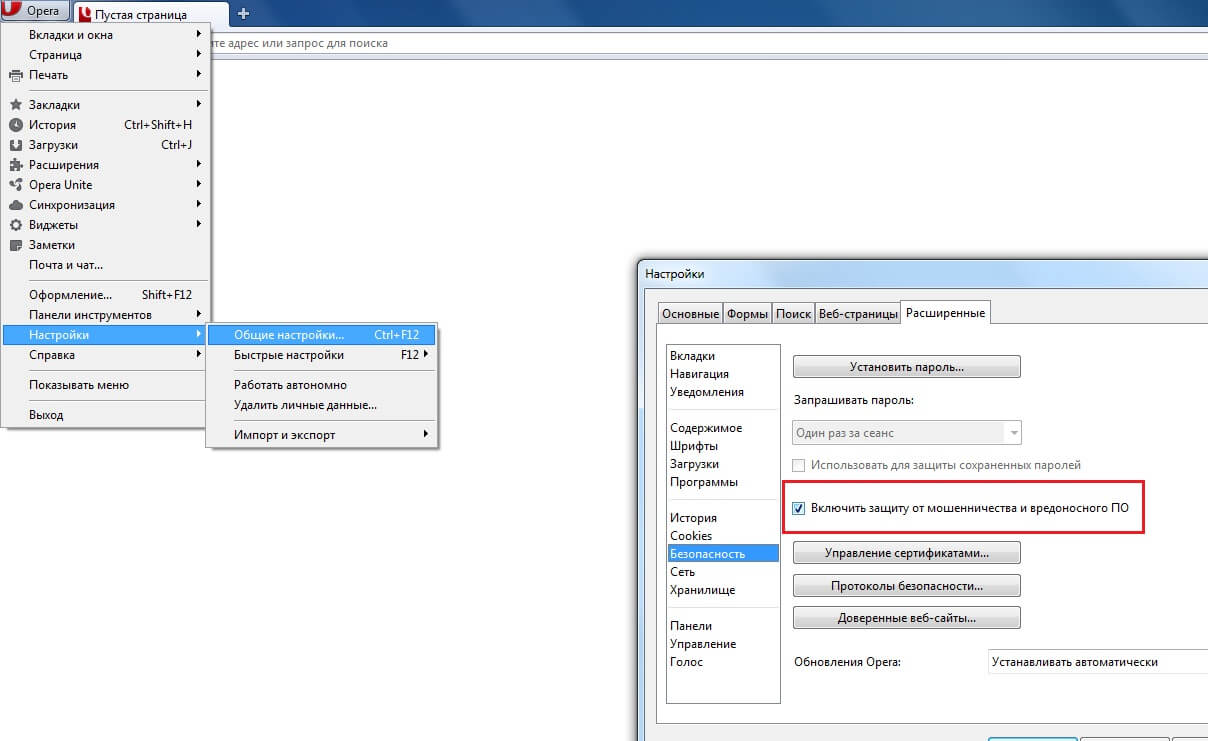
Task: Switch to the Основные settings tab
Action: point(690,314)
